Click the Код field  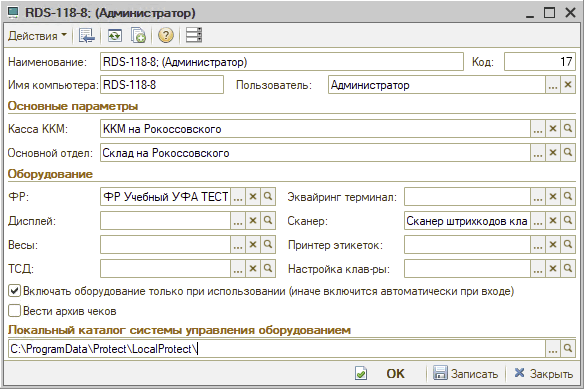point(540,62)
